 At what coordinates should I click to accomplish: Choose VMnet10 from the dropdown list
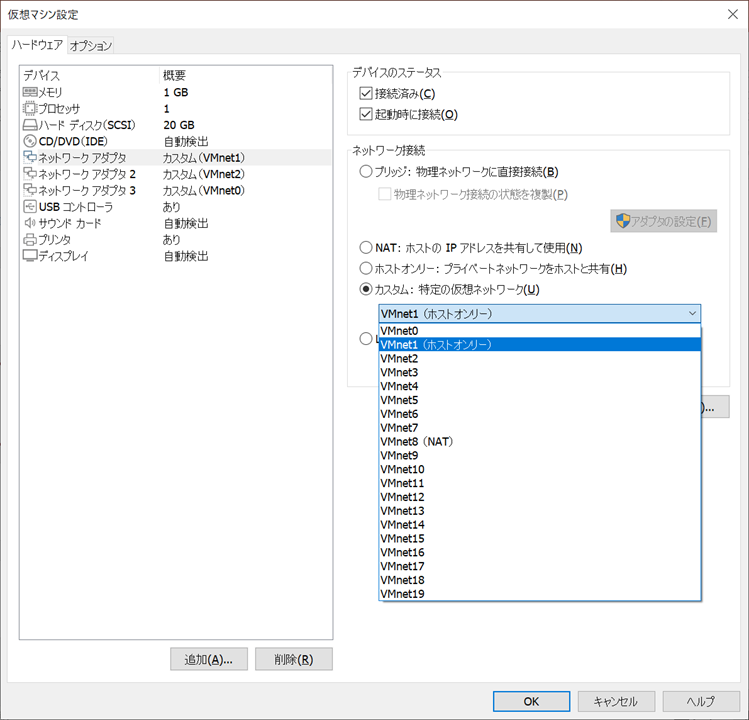[x=540, y=469]
